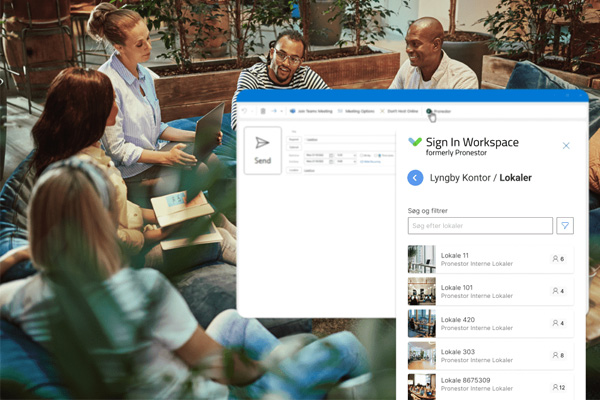600x400 pixels.
Task: Focus the Required attendees input field
Action: coord(350,140)
